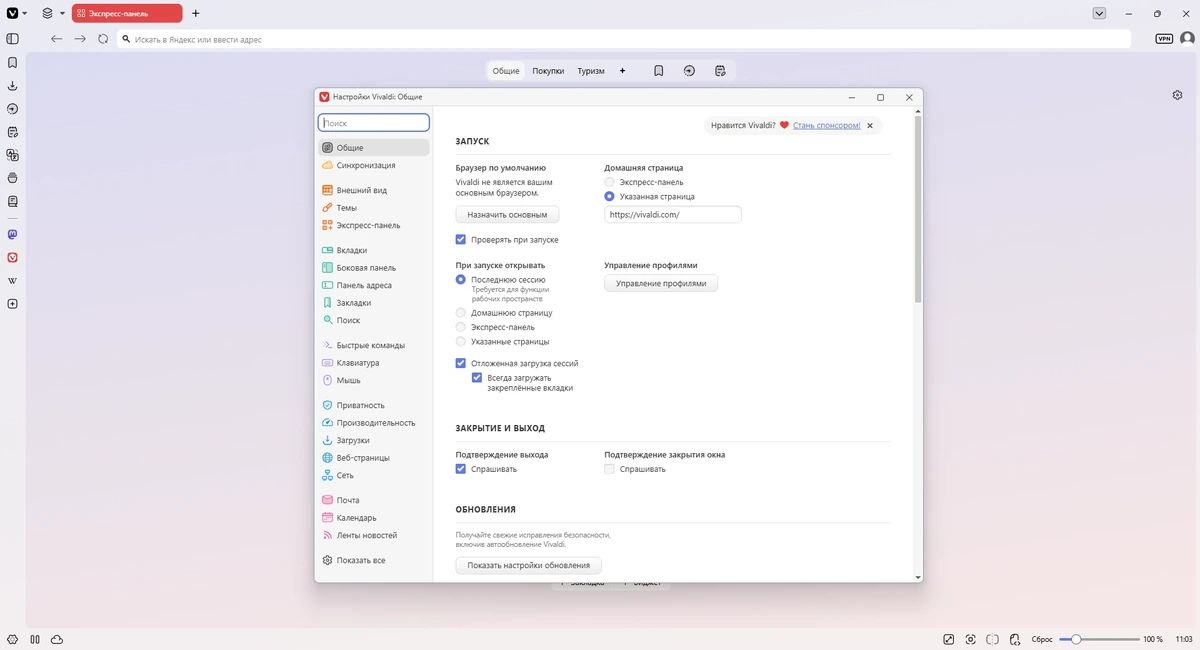Follow 'Стань спонсором!' link
The height and width of the screenshot is (650, 1200).
click(827, 125)
